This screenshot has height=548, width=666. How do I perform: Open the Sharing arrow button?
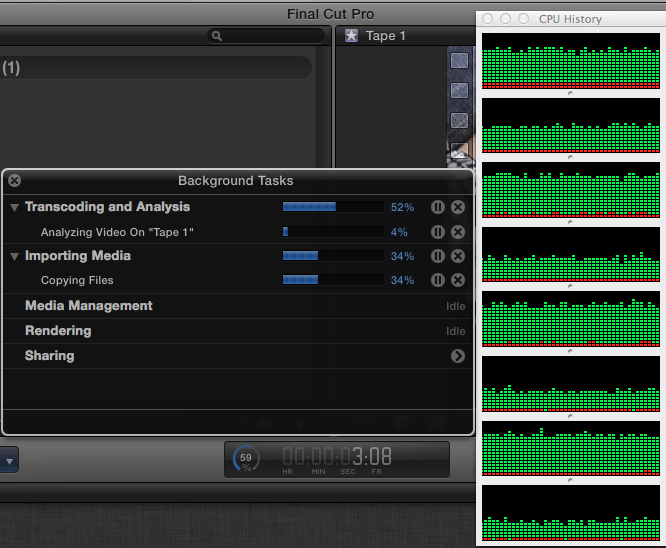pos(458,356)
